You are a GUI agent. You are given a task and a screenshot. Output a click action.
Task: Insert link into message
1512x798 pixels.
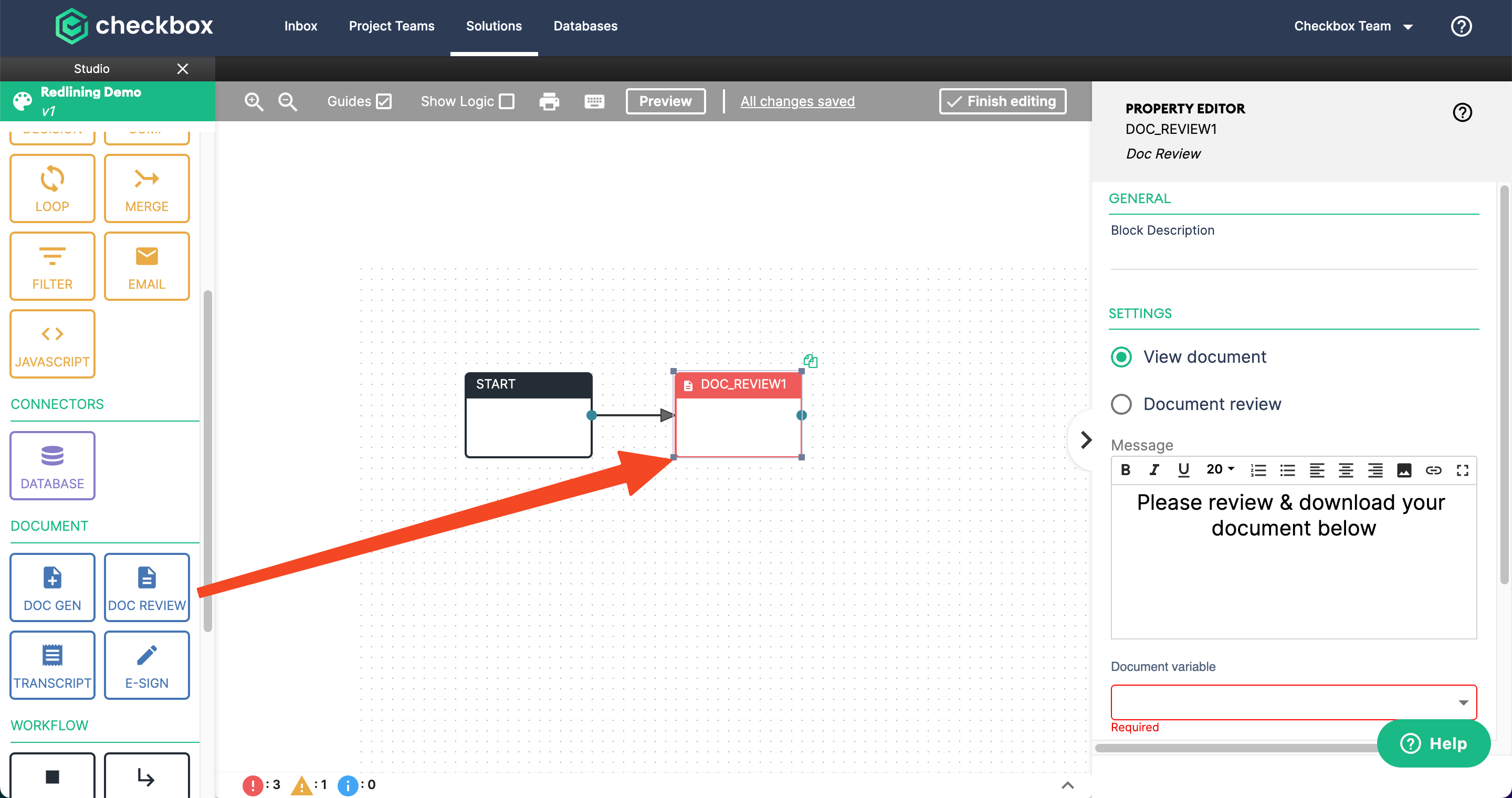(x=1433, y=470)
